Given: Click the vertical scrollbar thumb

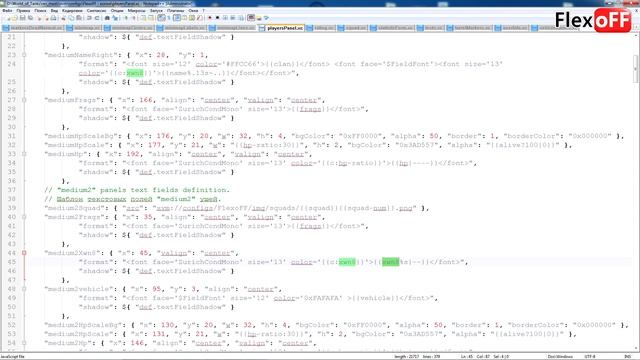Looking at the screenshot, I should coord(636,69).
